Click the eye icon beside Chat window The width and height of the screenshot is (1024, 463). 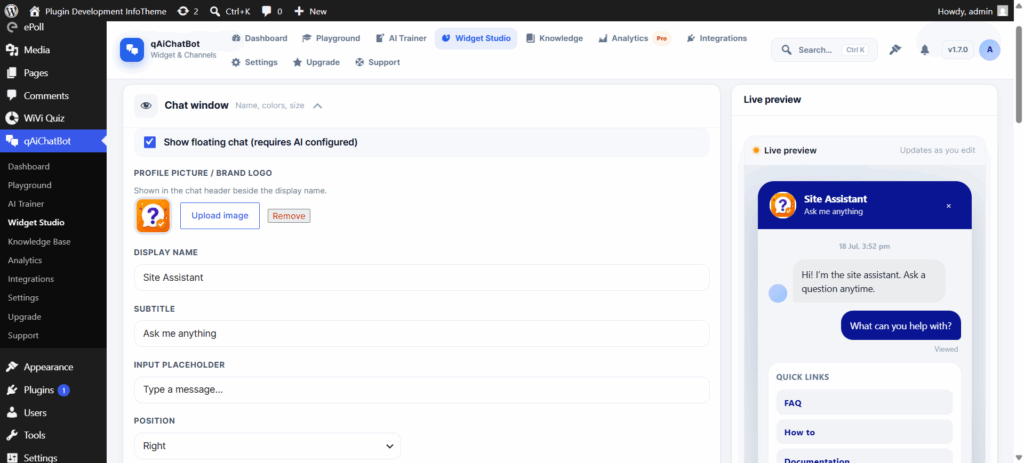point(146,105)
